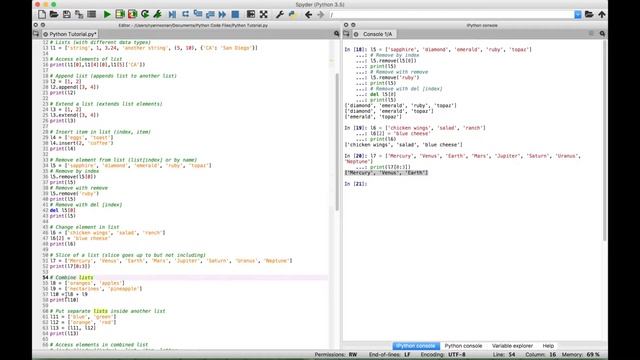This screenshot has width=640, height=360.
Task: Select the Python Tutorial.py editor tab
Action: point(70,34)
